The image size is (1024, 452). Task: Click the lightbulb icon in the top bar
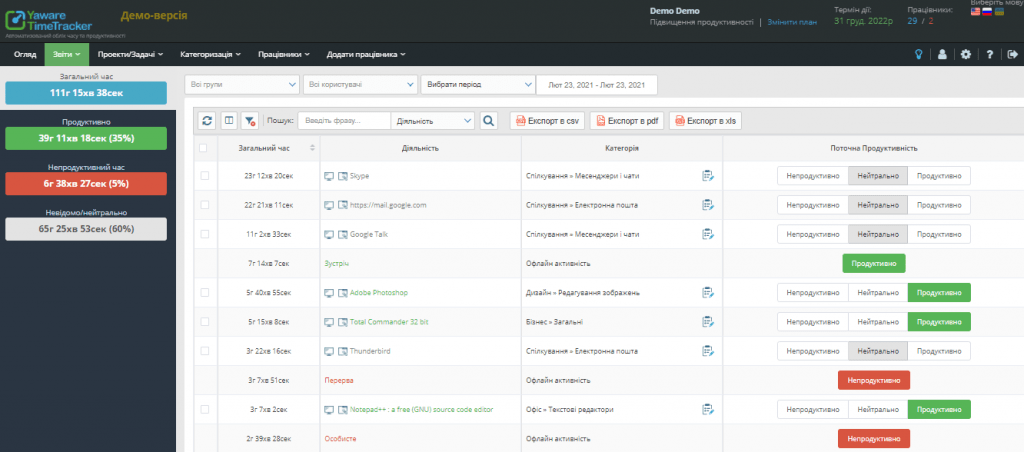click(x=919, y=54)
